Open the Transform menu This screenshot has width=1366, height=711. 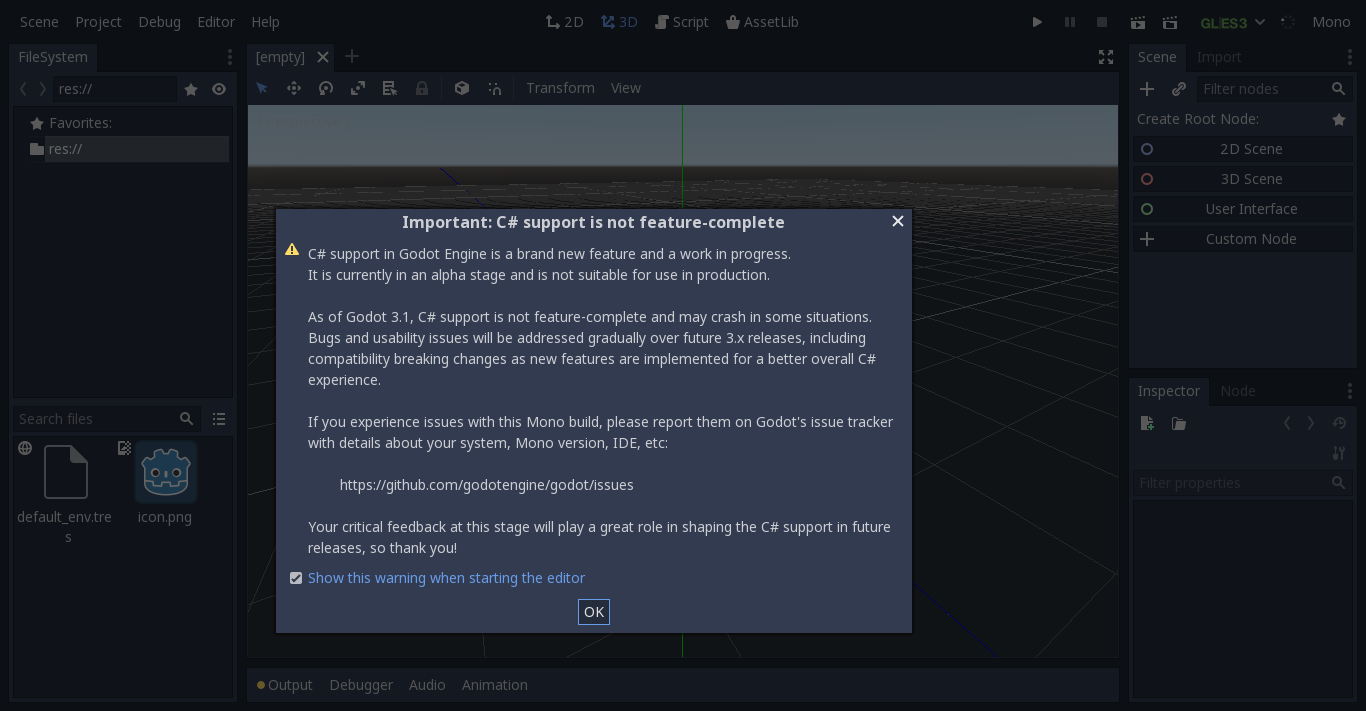tap(560, 88)
